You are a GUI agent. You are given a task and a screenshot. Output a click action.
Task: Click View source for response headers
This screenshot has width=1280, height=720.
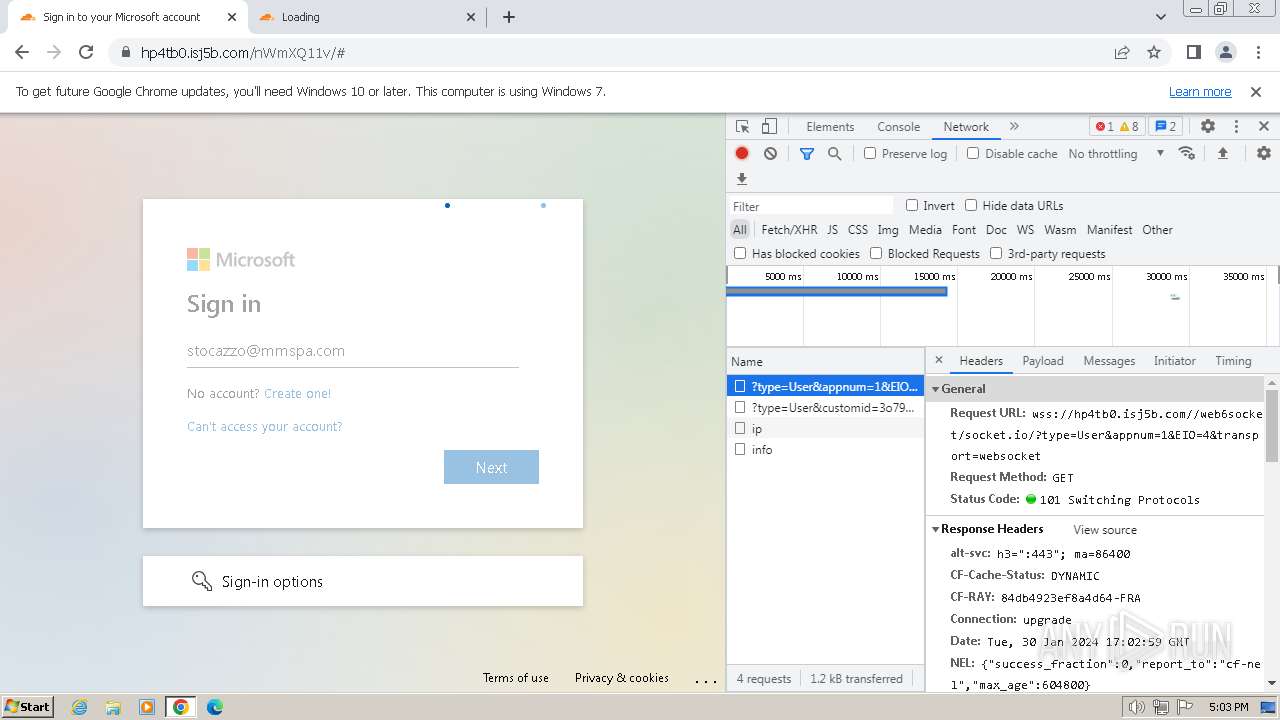tap(1105, 529)
